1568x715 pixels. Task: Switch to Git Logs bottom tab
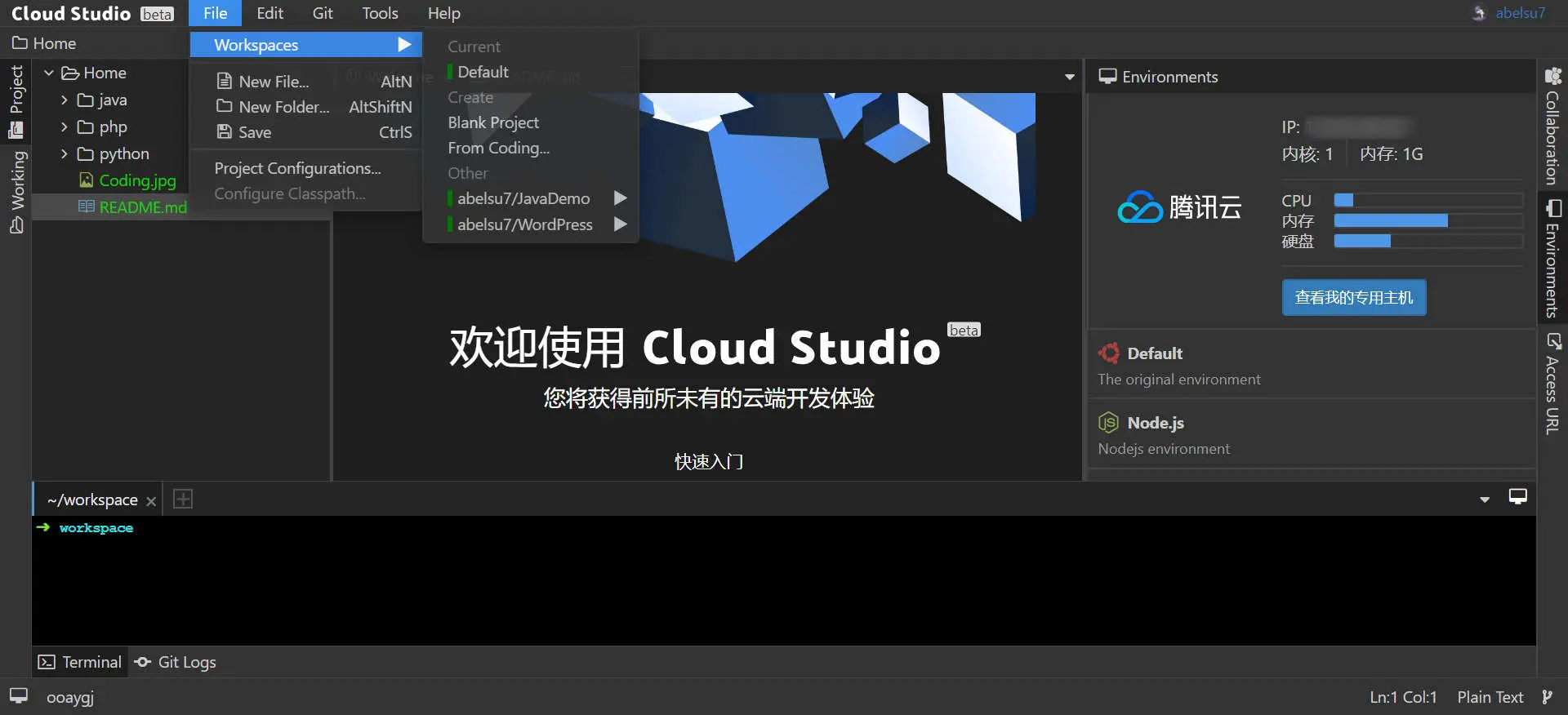click(176, 662)
